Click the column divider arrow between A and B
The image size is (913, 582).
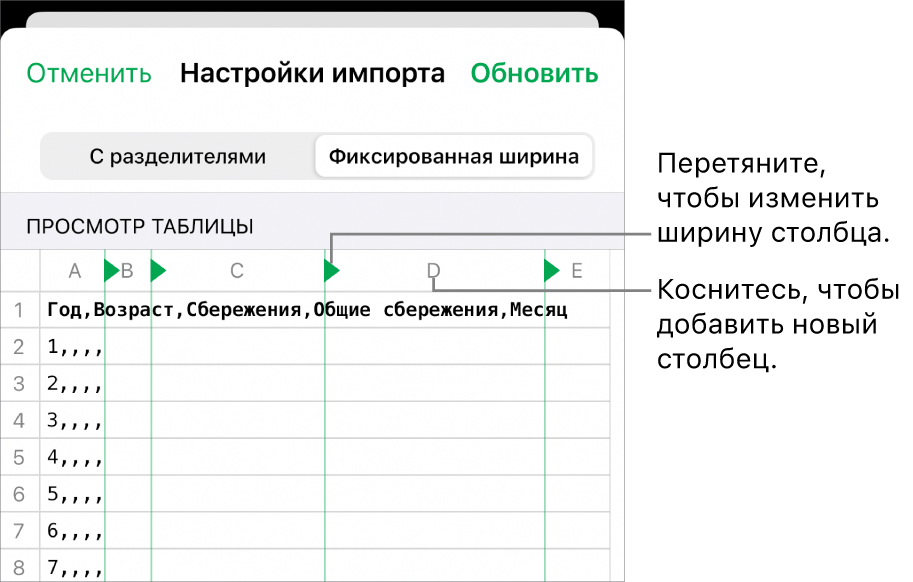click(111, 271)
